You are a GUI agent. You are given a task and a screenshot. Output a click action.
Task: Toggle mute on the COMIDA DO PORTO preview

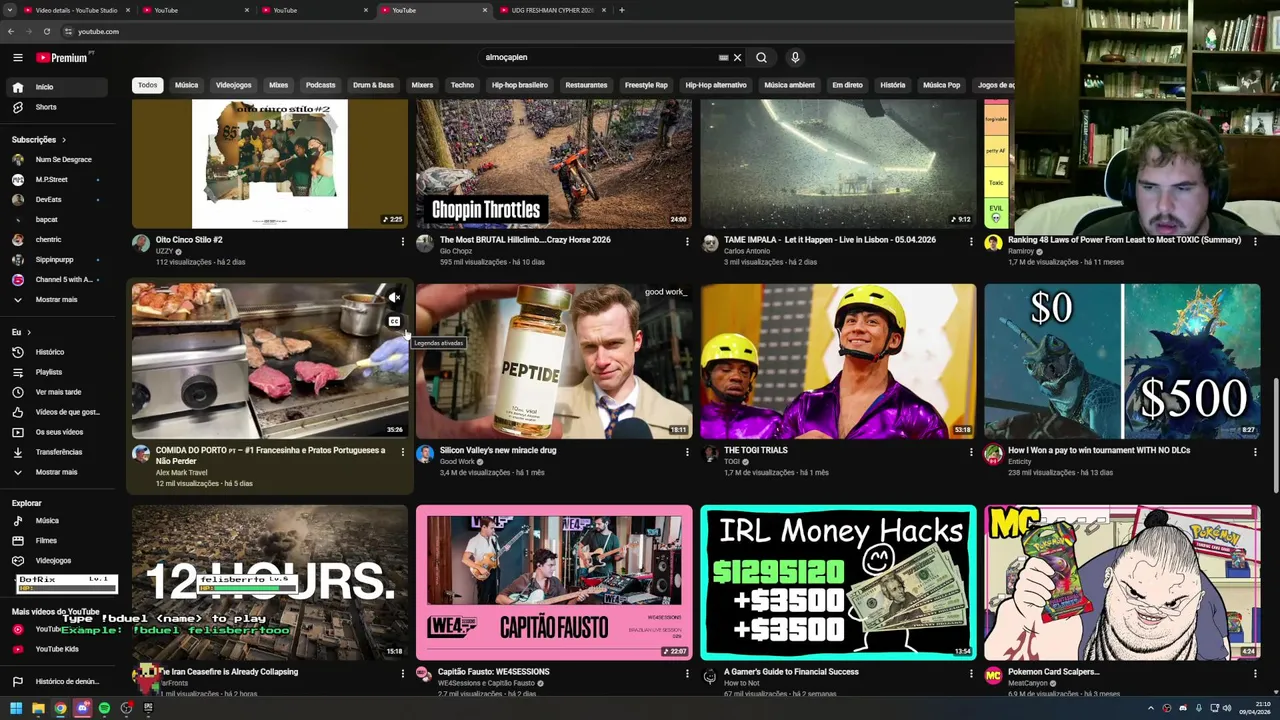click(x=395, y=297)
